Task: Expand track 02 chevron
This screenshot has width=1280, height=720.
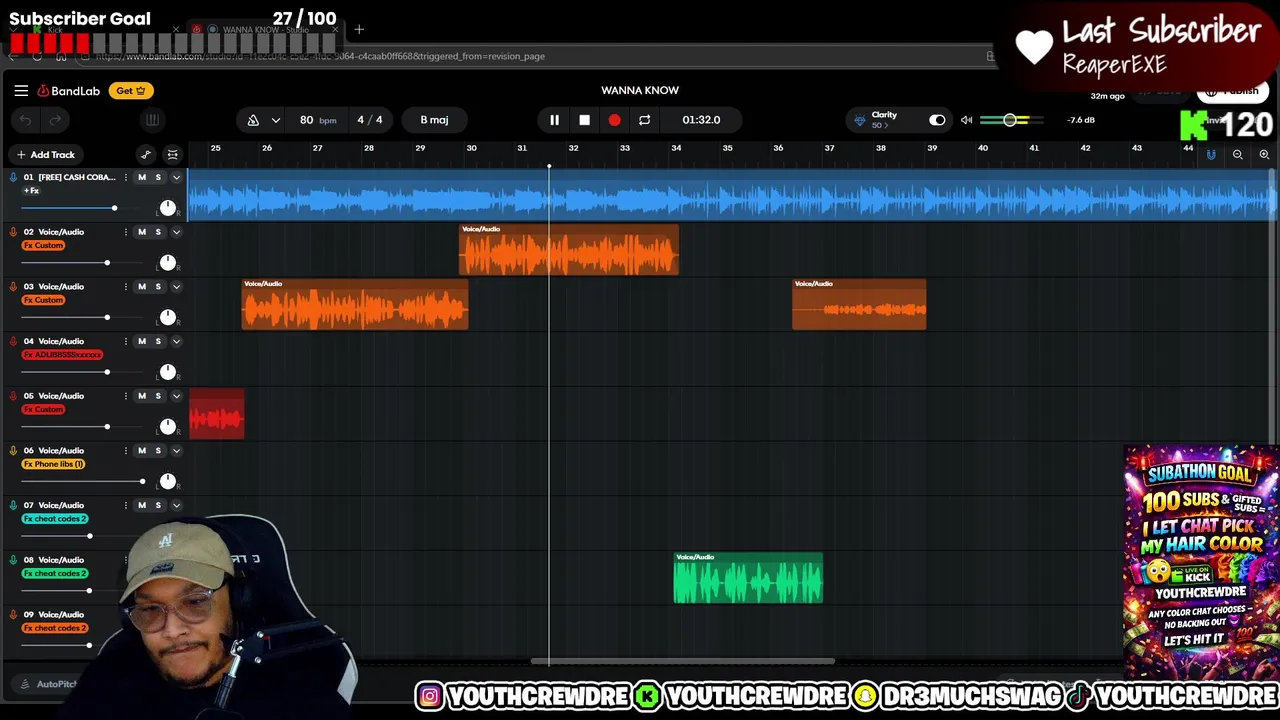Action: 176,232
